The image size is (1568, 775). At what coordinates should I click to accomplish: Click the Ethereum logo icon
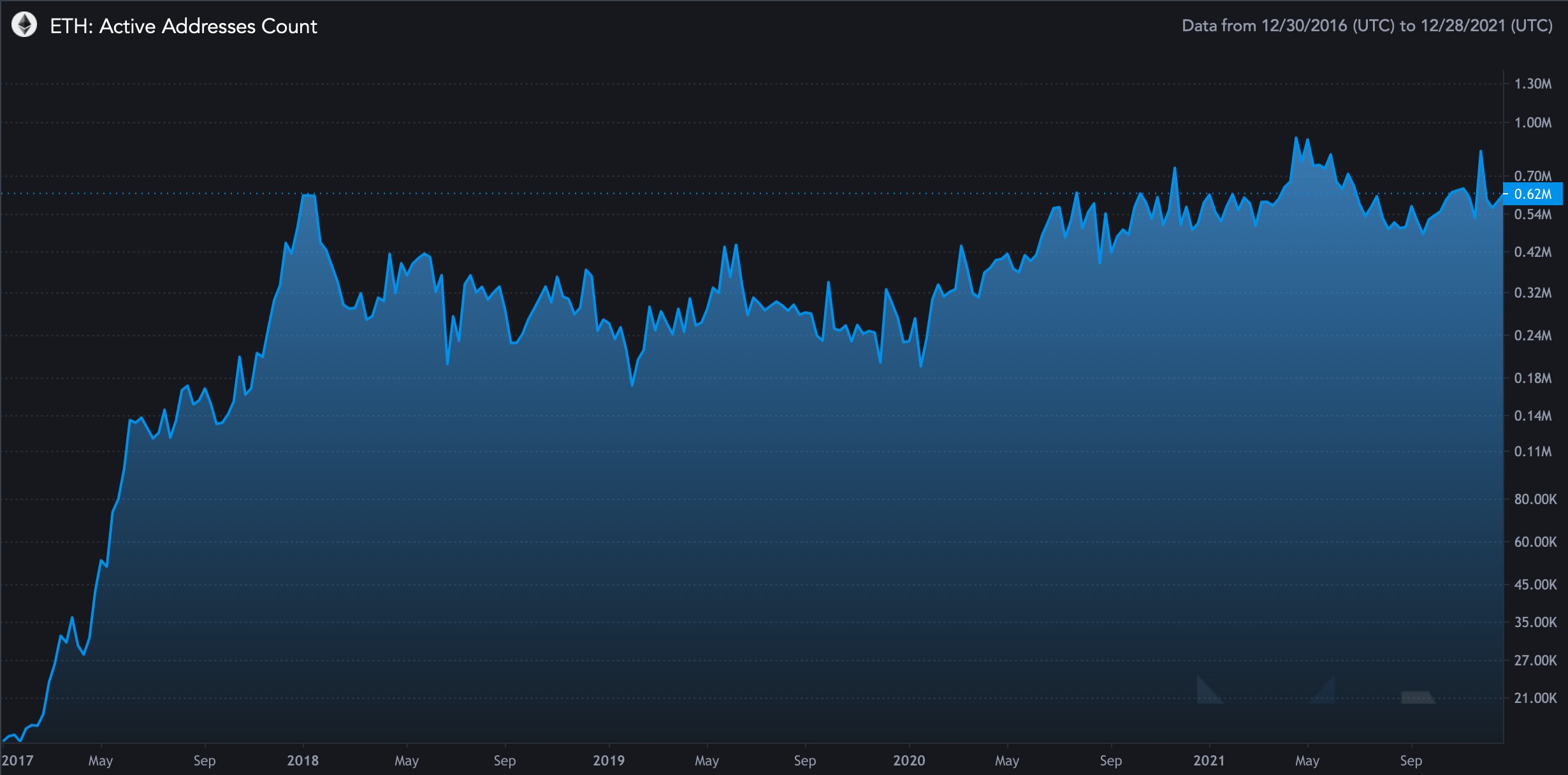(24, 25)
